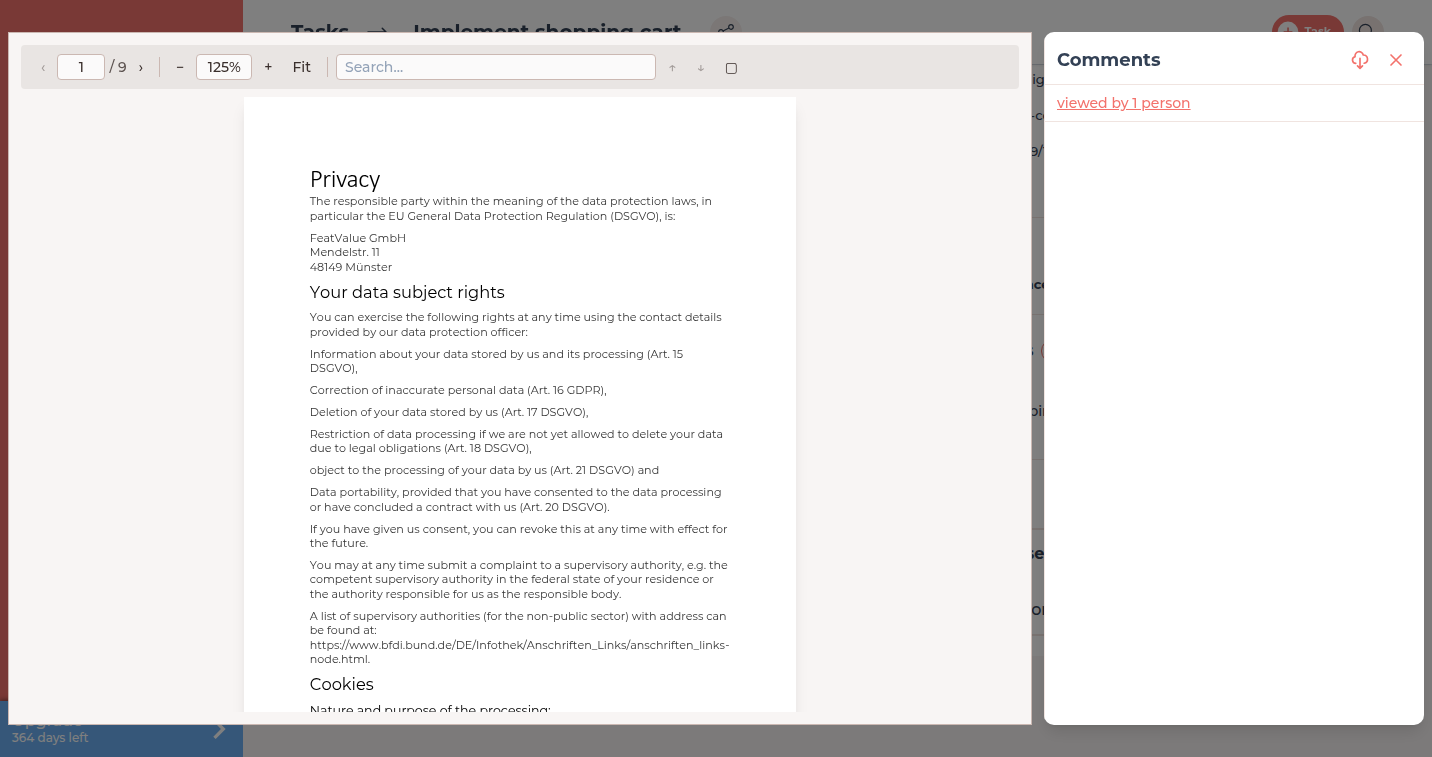Click the '48149 Münster' line

(351, 267)
